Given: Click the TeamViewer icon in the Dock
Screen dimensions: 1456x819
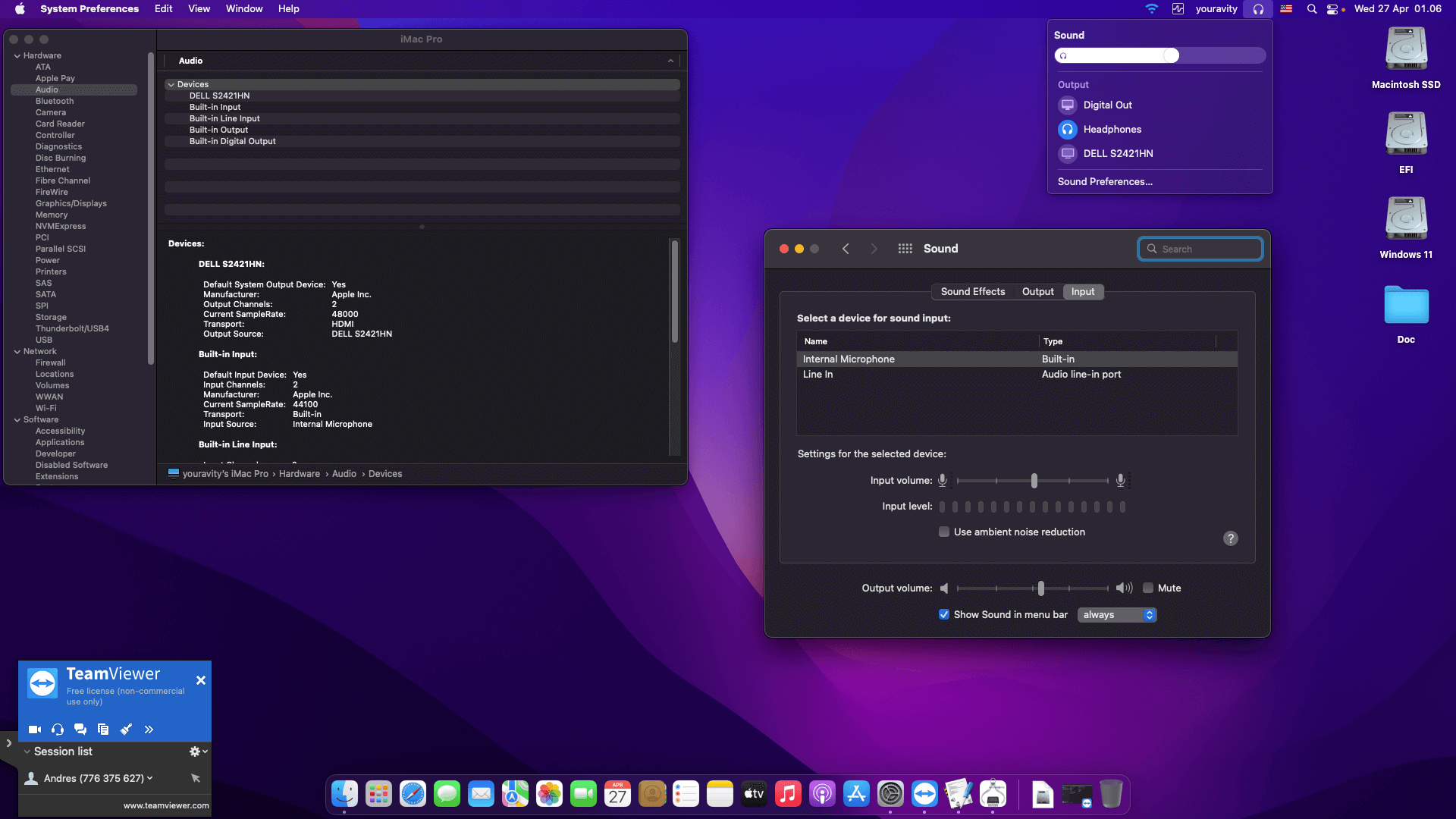Looking at the screenshot, I should [x=925, y=794].
